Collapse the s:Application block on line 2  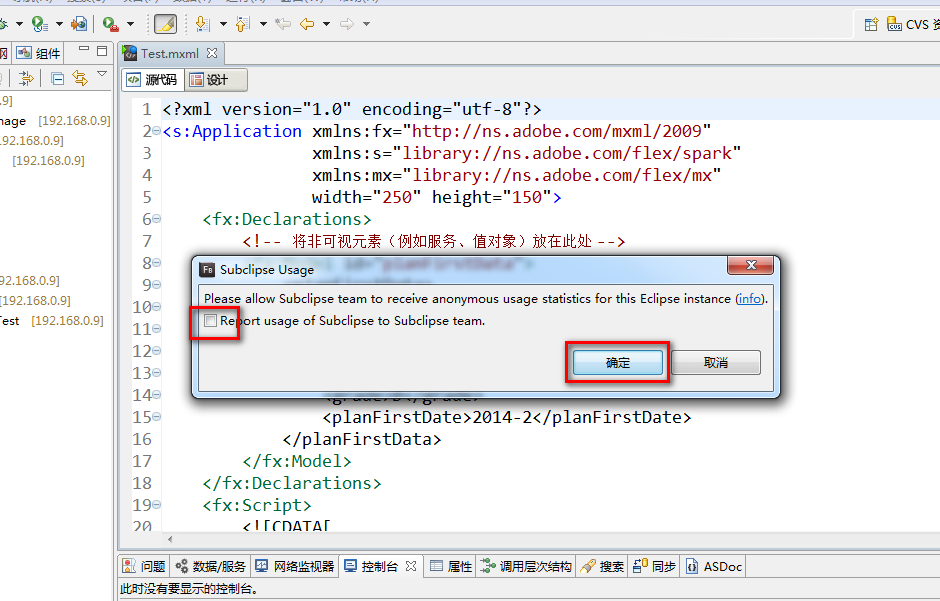pos(156,131)
